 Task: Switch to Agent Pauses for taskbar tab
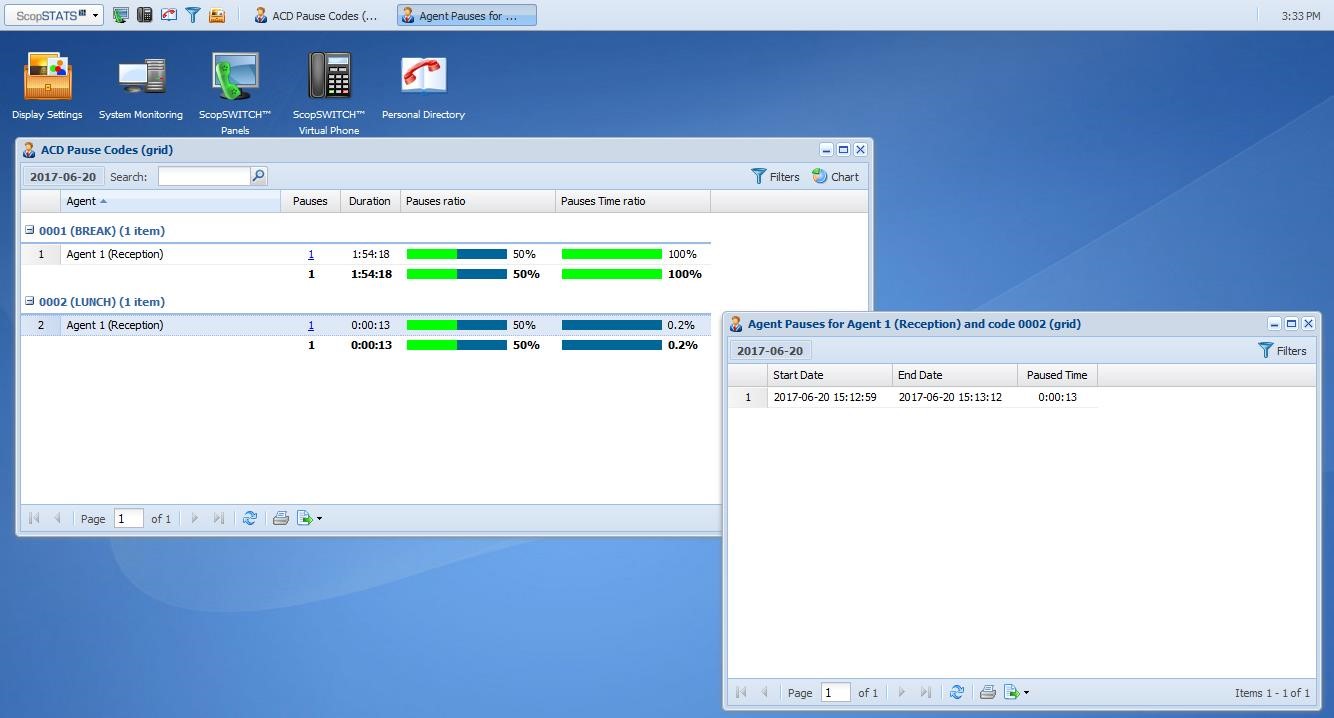point(467,15)
